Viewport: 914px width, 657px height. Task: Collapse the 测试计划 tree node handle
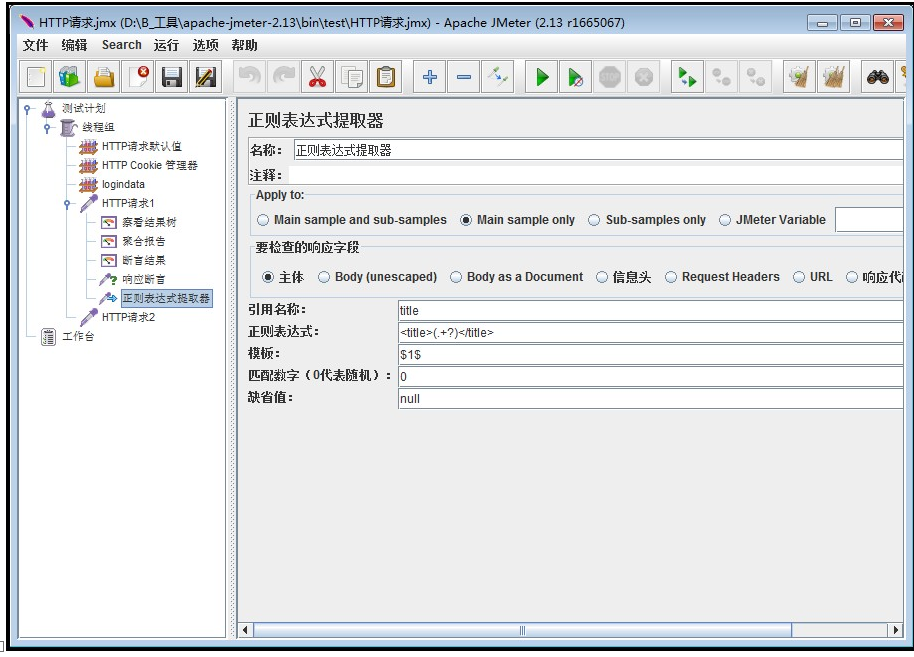point(27,108)
